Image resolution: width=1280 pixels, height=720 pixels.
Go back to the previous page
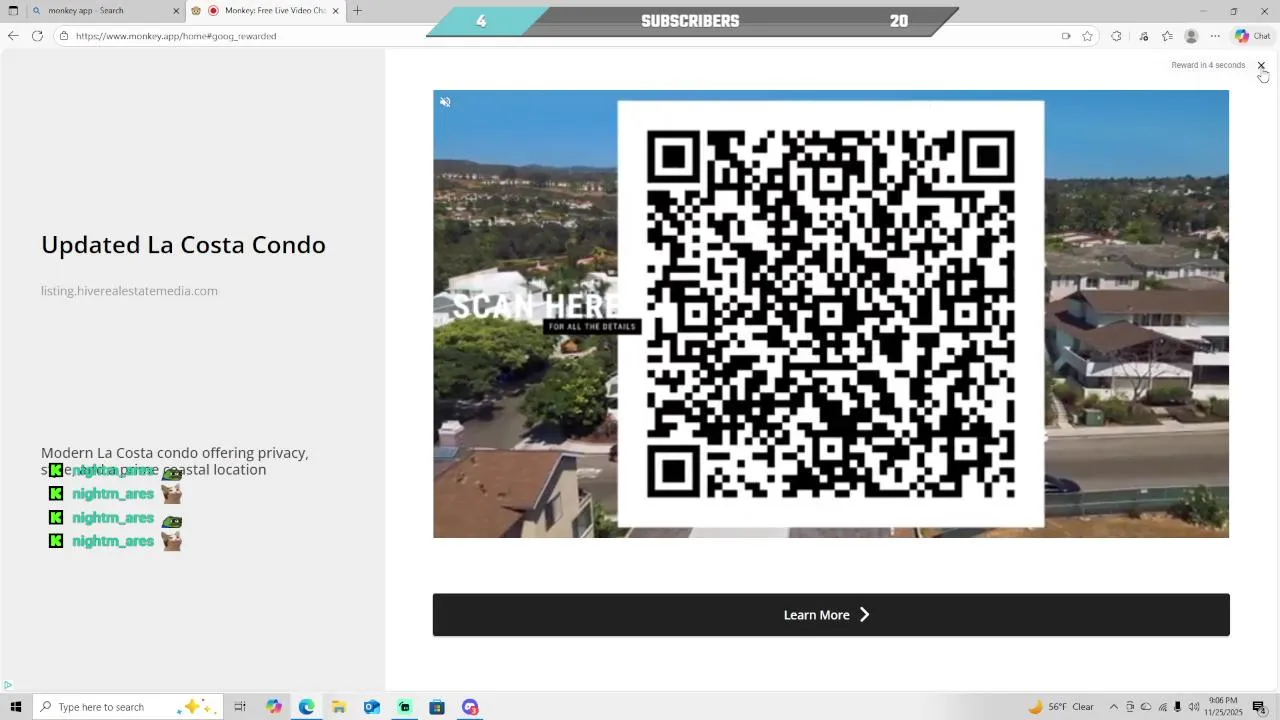(13, 36)
